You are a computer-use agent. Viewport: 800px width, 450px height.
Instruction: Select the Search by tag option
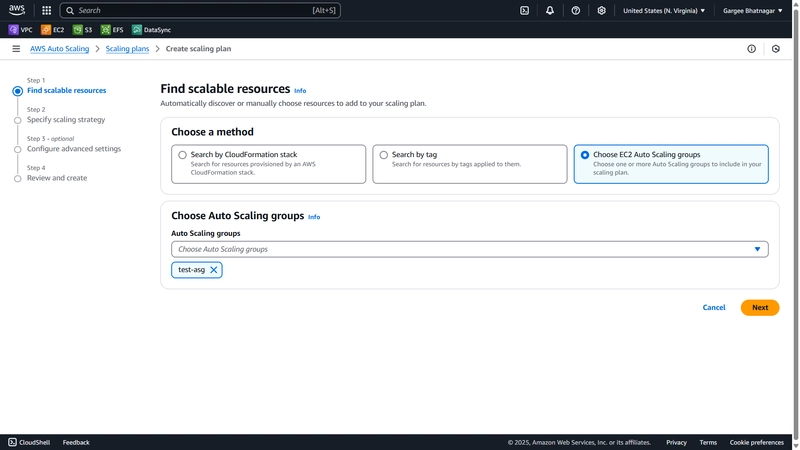tap(469, 164)
